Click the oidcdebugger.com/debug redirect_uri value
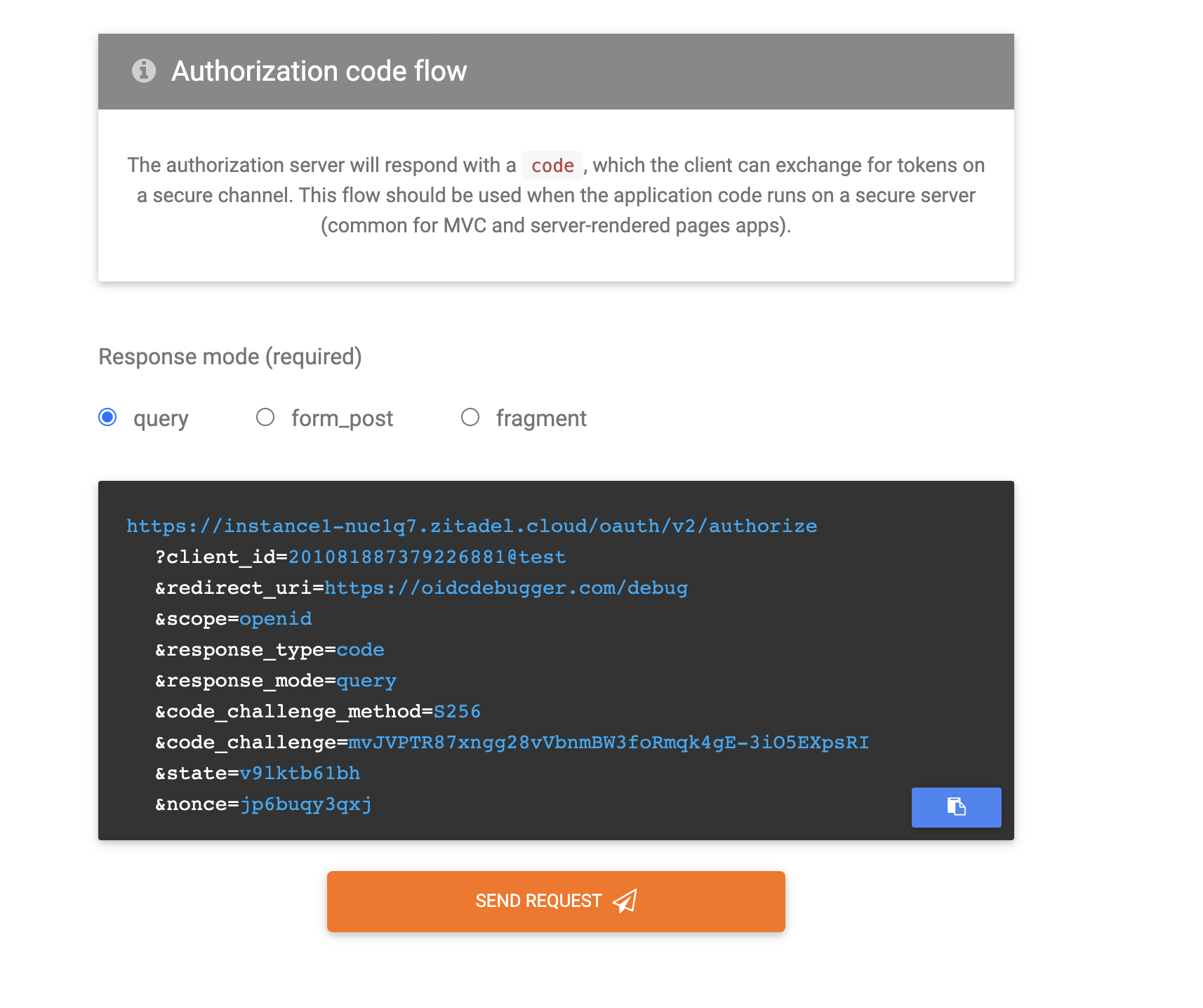This screenshot has height=1008, width=1203. click(x=506, y=588)
